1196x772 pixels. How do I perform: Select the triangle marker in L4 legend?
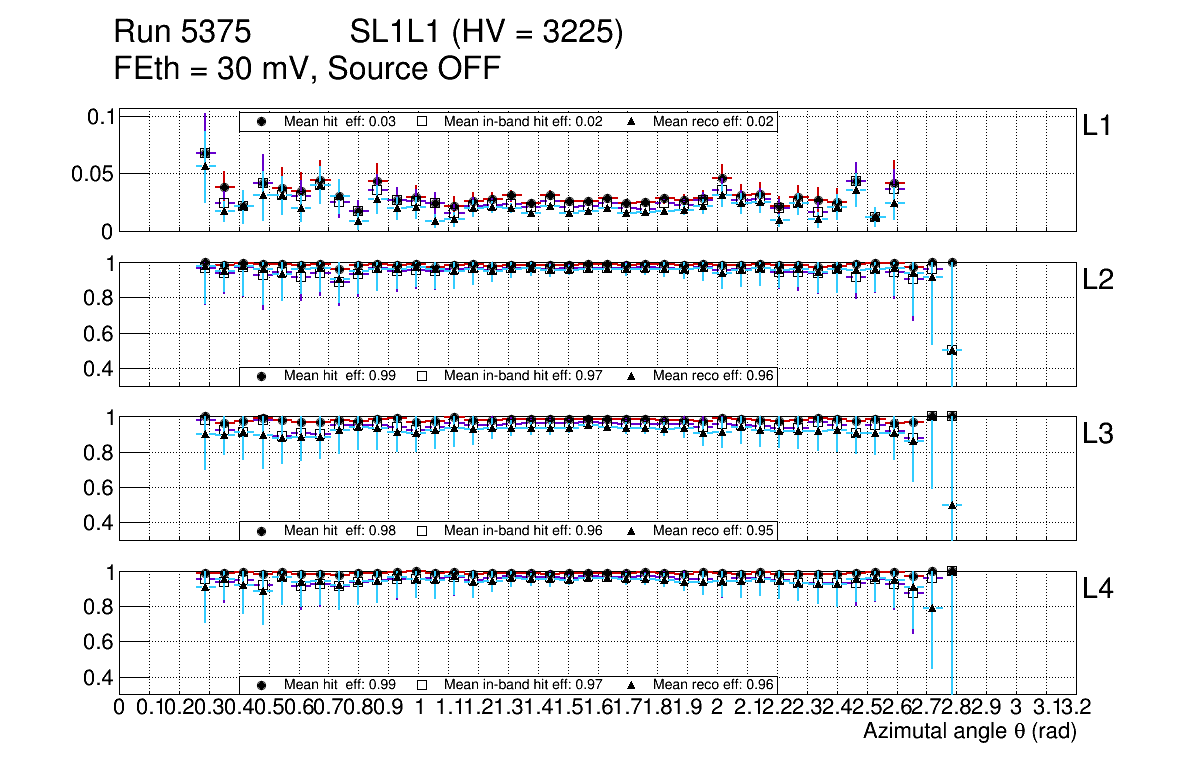point(632,685)
